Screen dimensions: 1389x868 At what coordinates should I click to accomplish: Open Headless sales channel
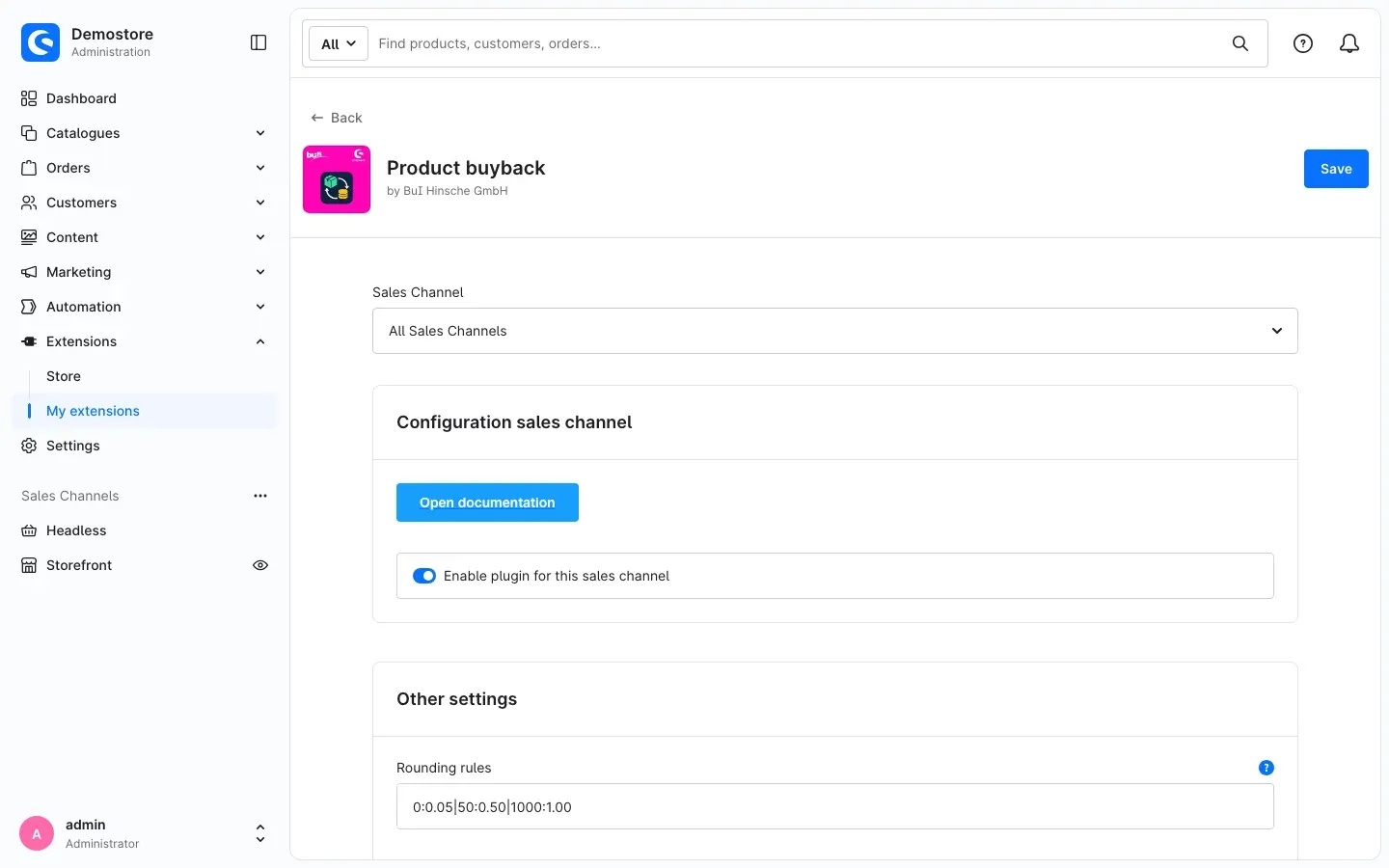[145, 530]
